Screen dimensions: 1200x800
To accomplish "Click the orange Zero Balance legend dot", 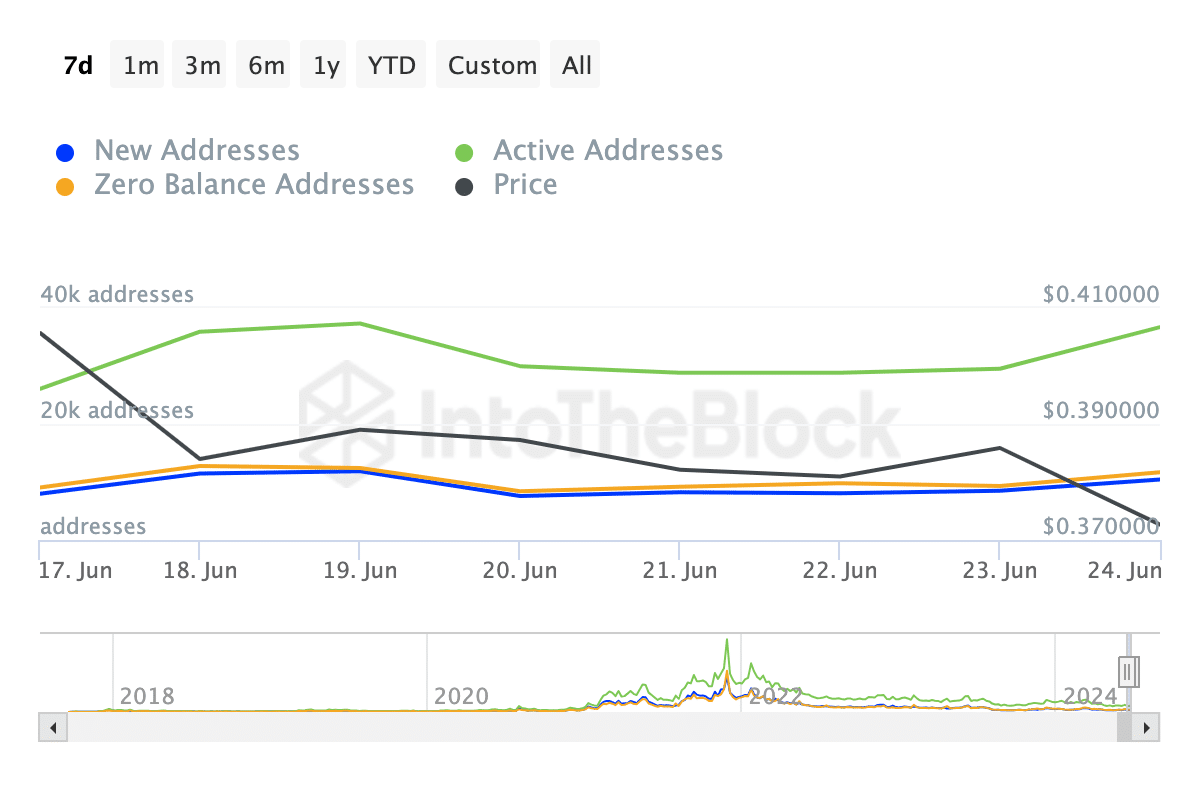I will 64,187.
